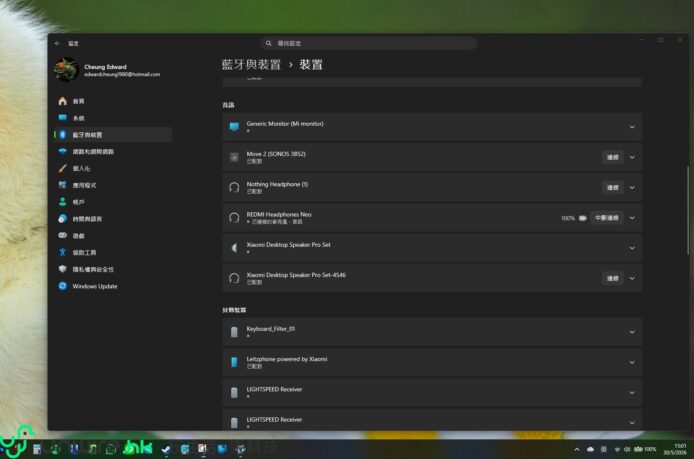Click the headset icon of REDMI Headphones Neo
694x459 pixels.
click(x=234, y=218)
